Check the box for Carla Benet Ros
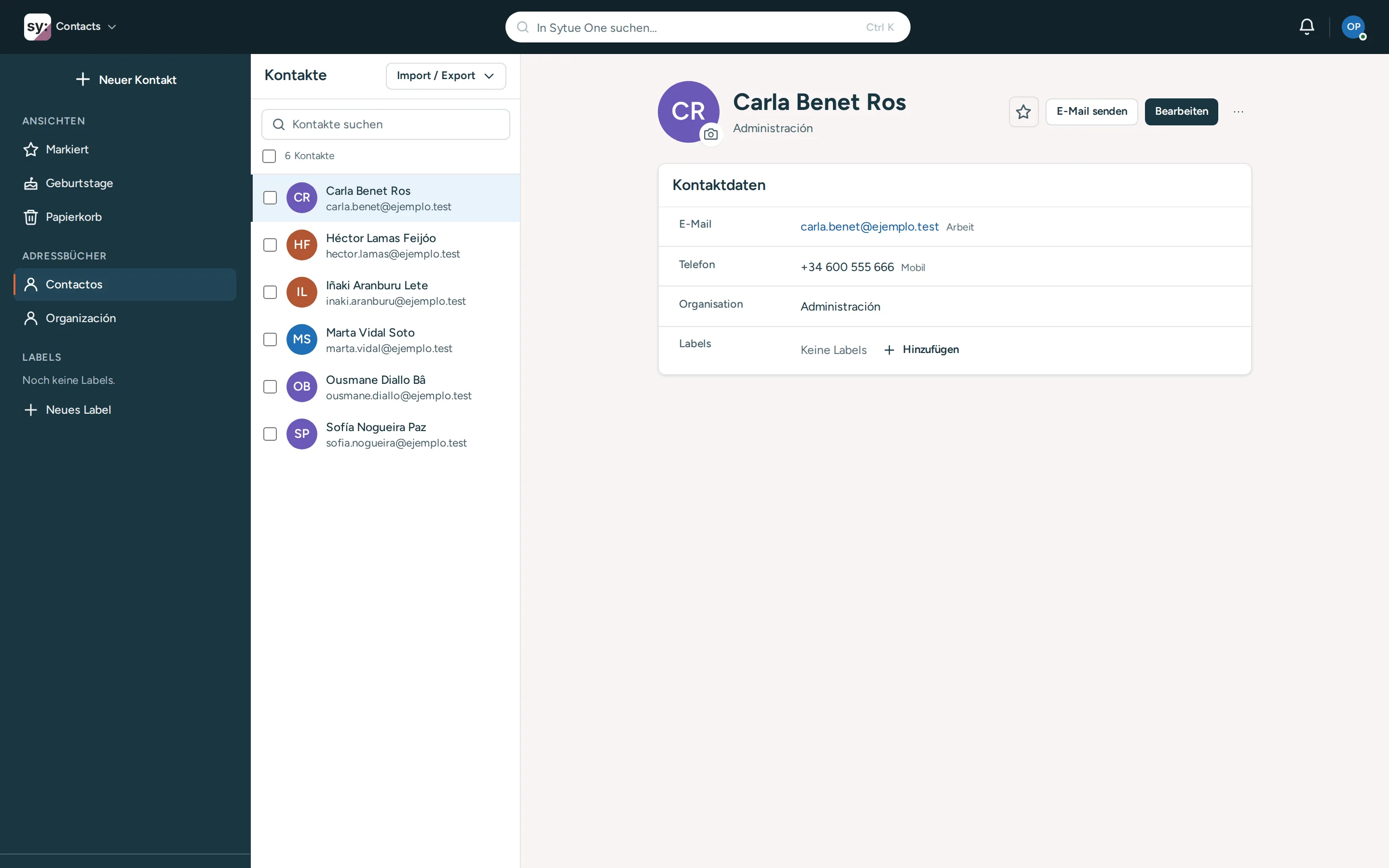 (270, 198)
